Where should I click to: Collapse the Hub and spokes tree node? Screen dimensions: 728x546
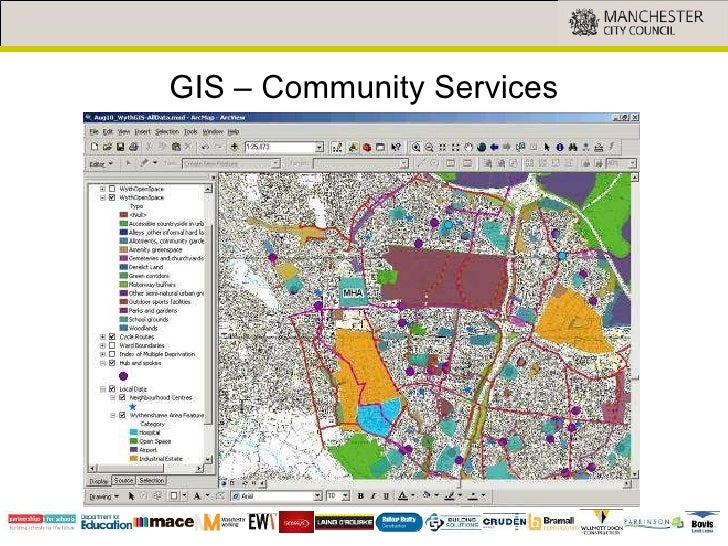103,363
